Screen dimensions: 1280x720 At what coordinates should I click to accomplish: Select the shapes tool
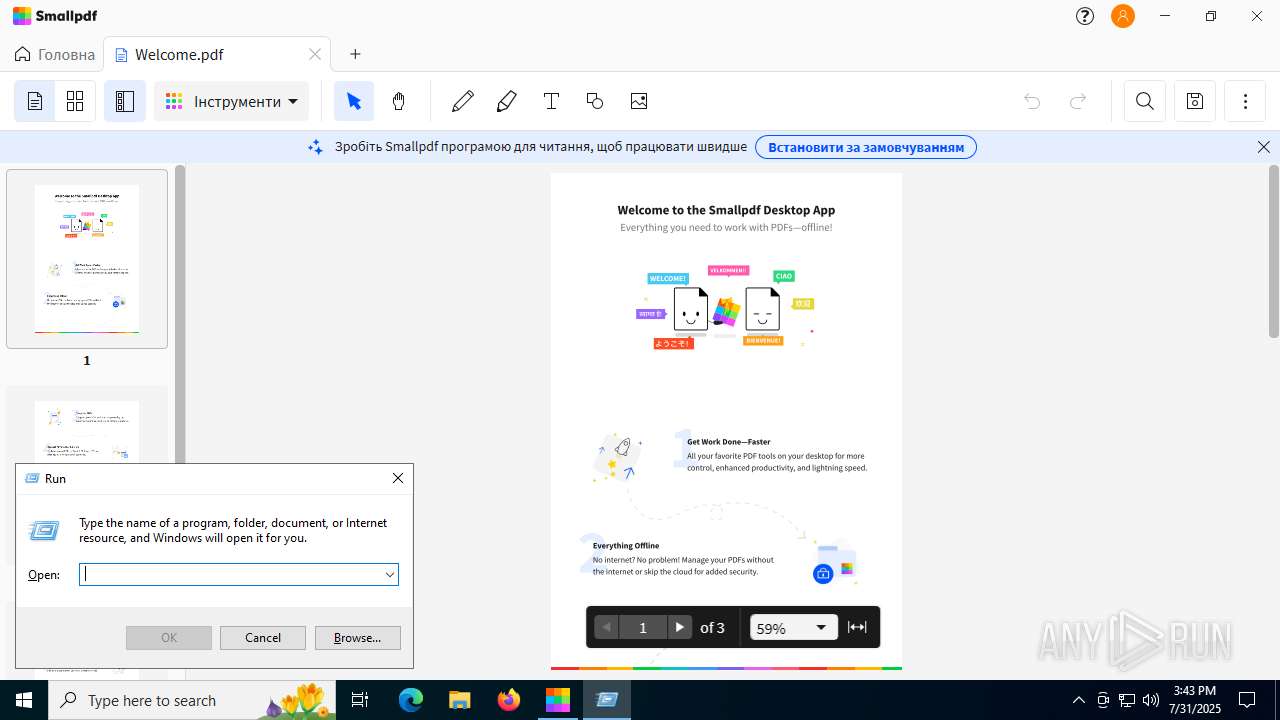(x=595, y=101)
